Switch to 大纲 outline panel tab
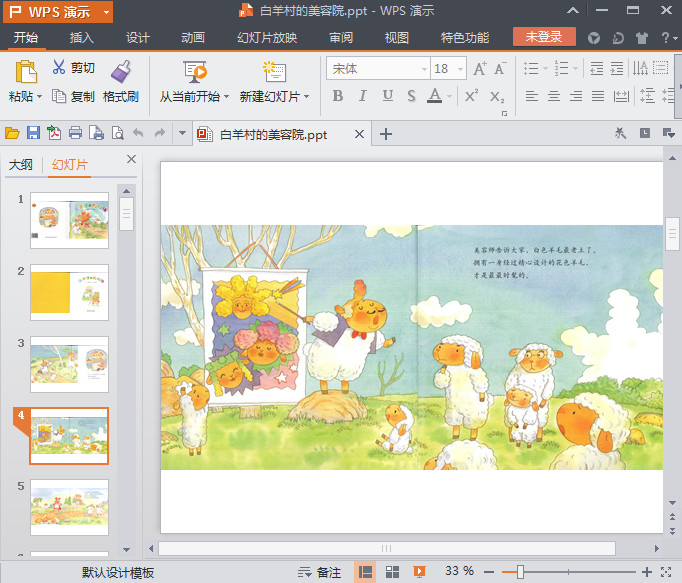Screen dimensions: 682x583 pyautogui.click(x=20, y=165)
